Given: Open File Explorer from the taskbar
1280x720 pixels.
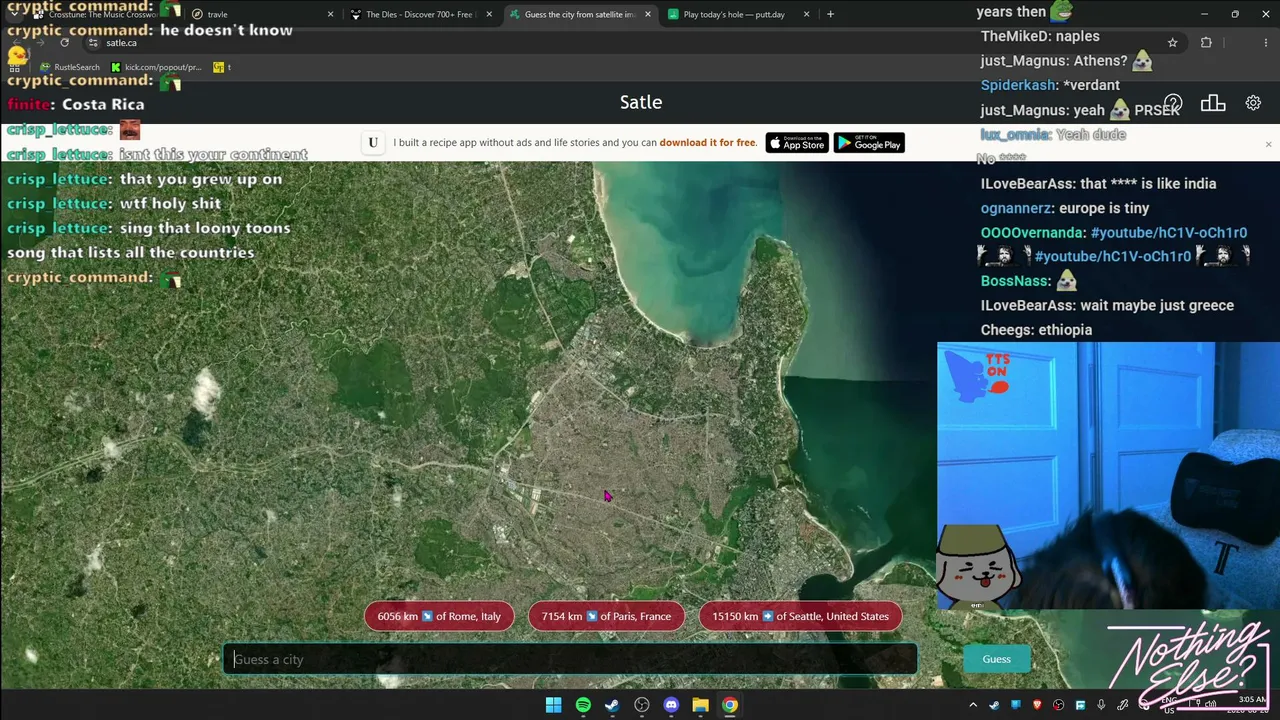Looking at the screenshot, I should click(x=701, y=705).
